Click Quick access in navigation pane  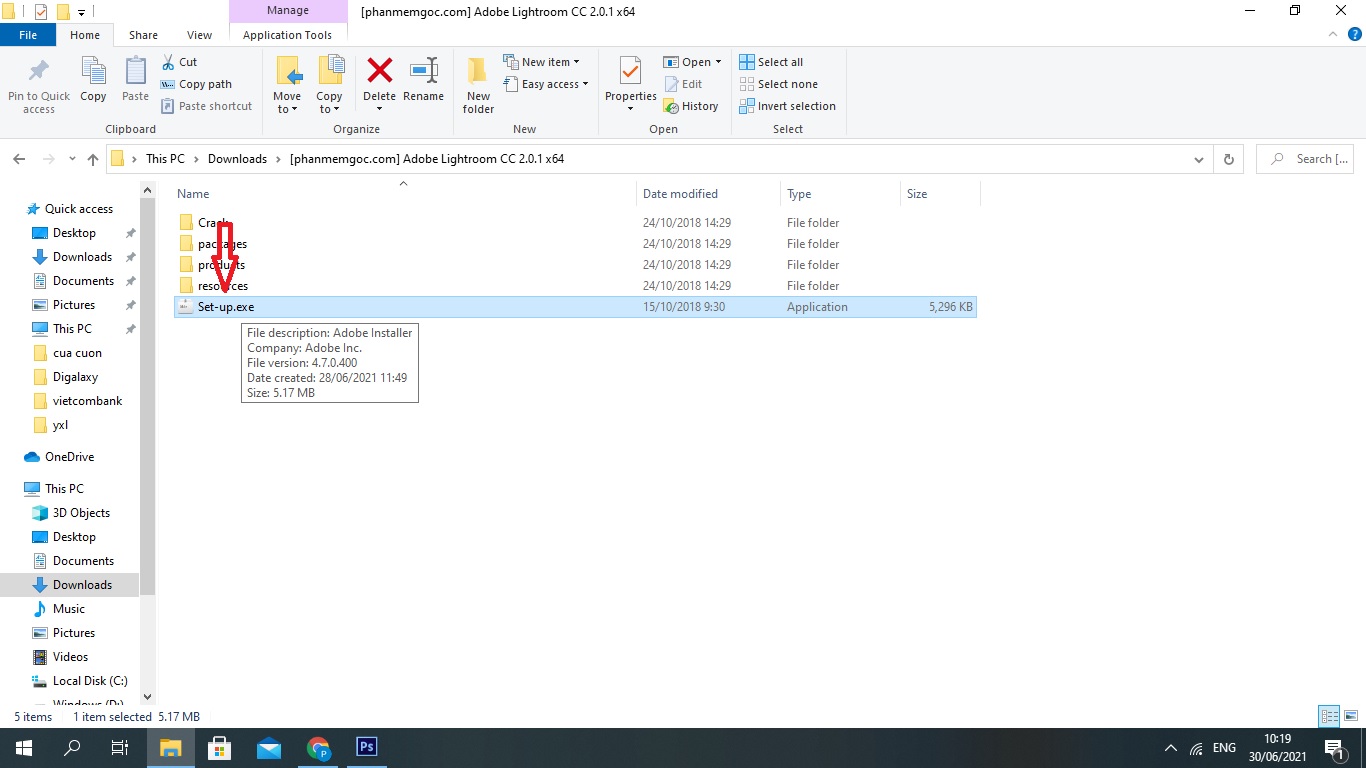[x=78, y=209]
